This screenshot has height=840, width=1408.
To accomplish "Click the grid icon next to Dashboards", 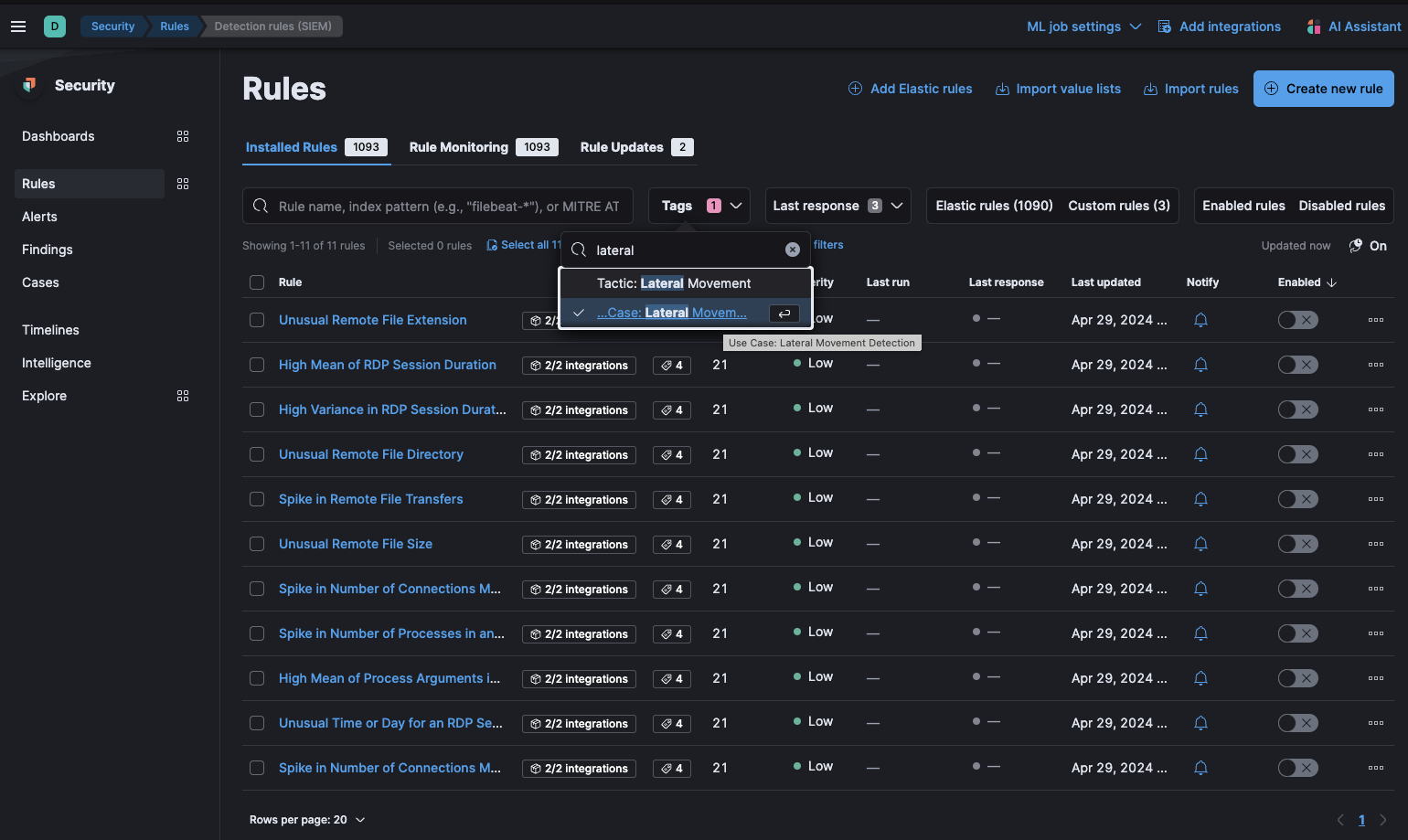I will tap(182, 135).
